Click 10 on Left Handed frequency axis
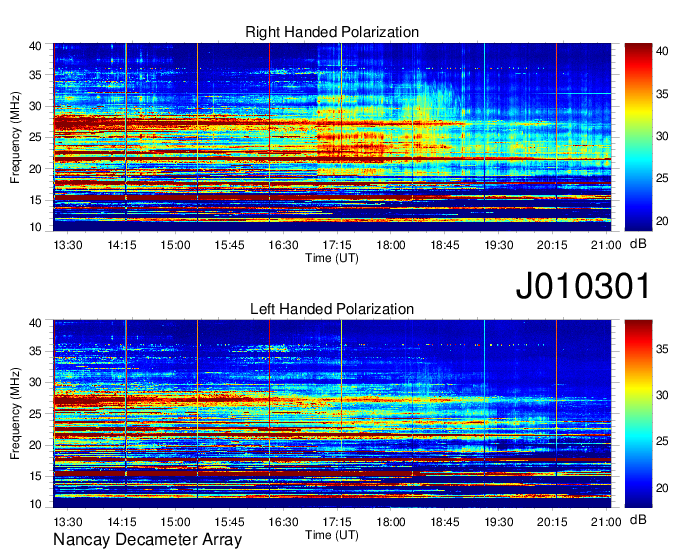Screen dimensions: 680x552 [x=35, y=504]
